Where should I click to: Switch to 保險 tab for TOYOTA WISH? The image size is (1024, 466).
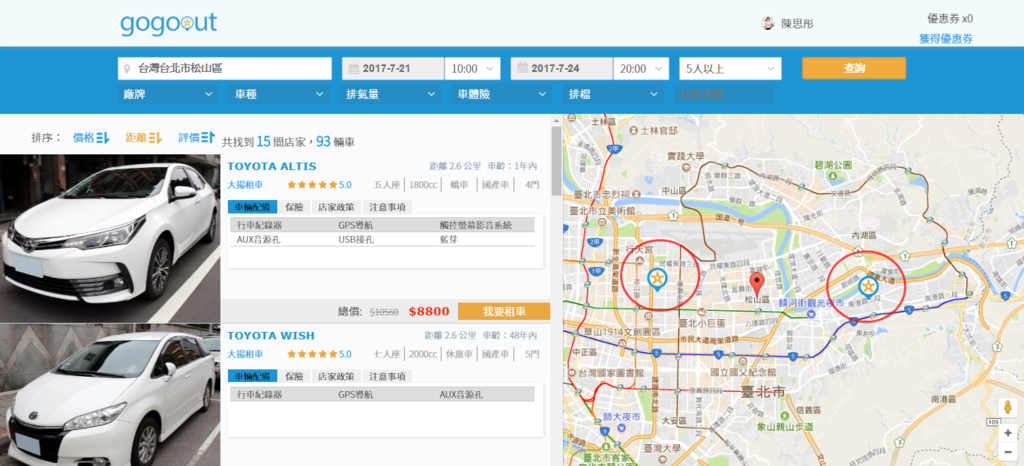295,377
